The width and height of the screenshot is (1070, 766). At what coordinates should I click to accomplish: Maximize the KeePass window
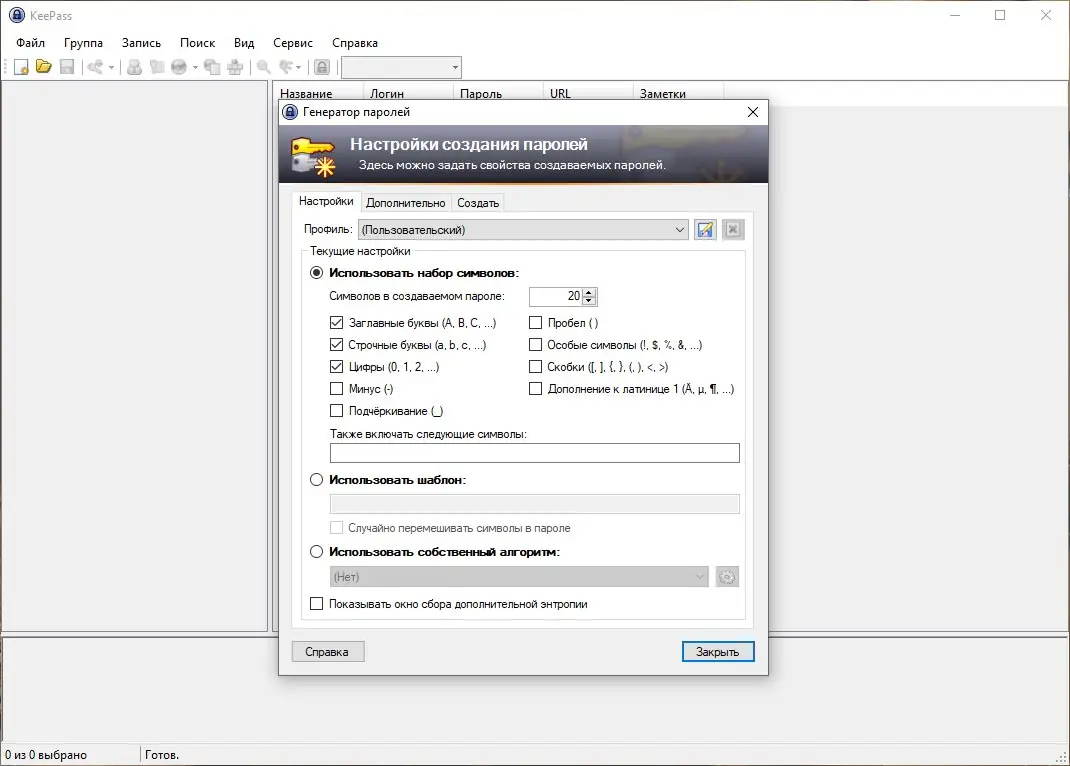[1000, 15]
